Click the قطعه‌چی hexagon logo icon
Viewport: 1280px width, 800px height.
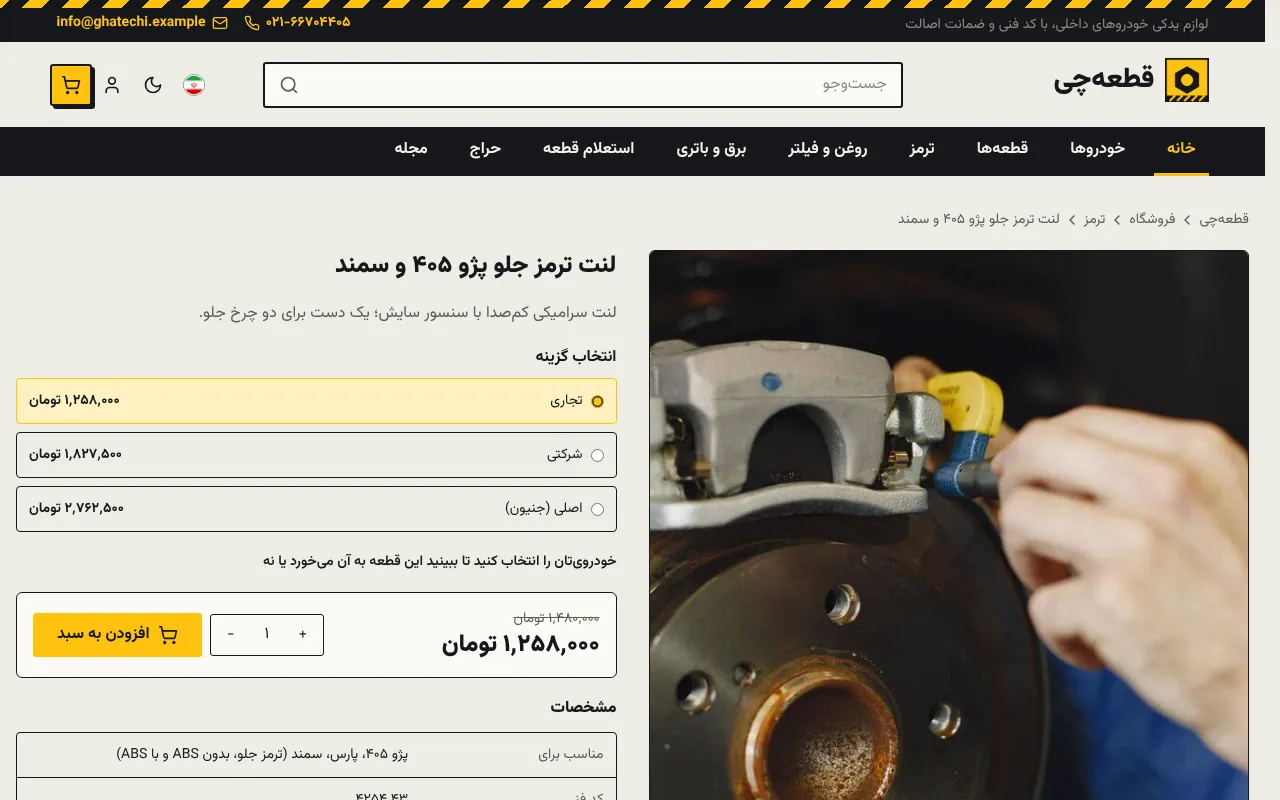(1187, 80)
